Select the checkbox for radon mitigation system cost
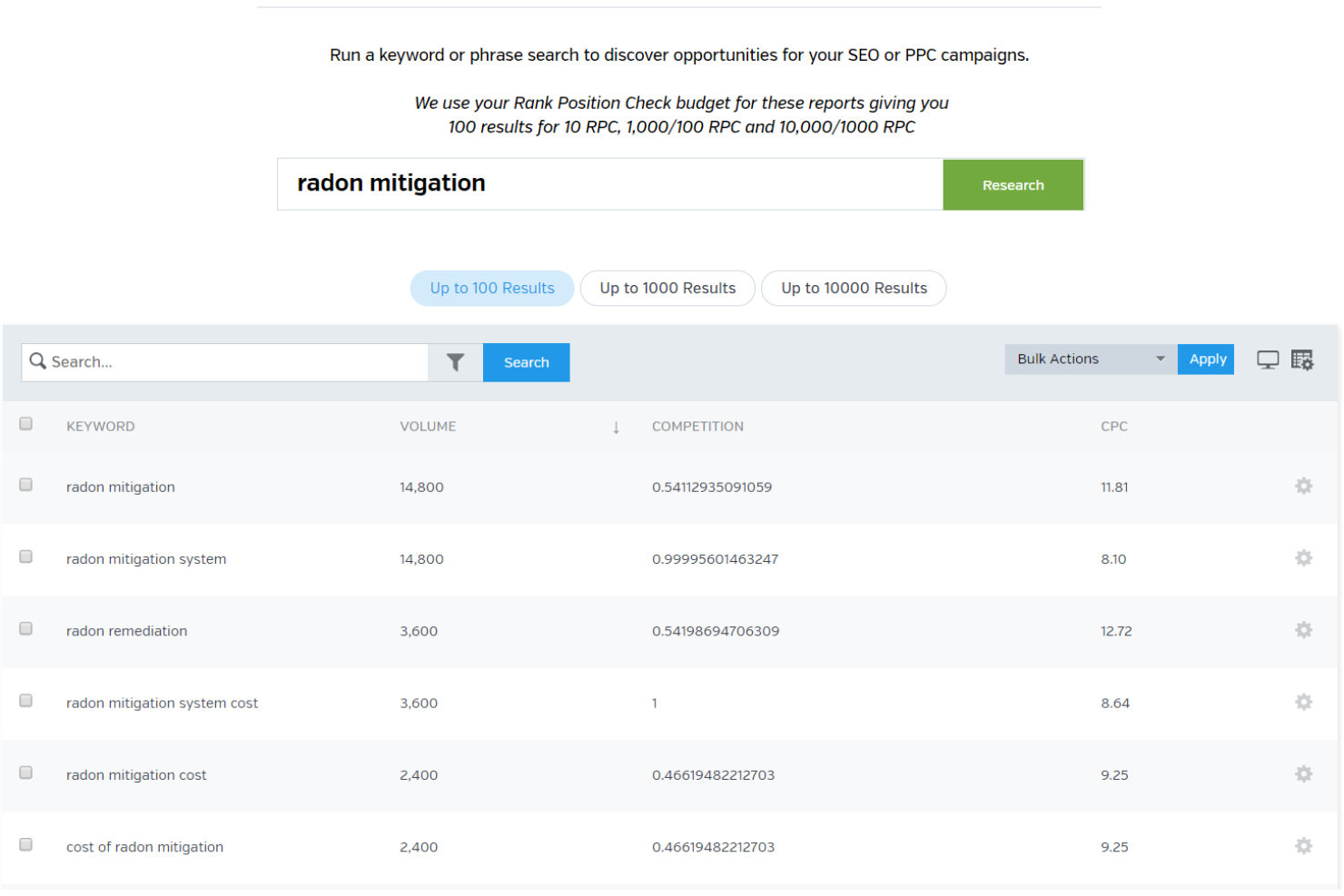 pos(25,700)
